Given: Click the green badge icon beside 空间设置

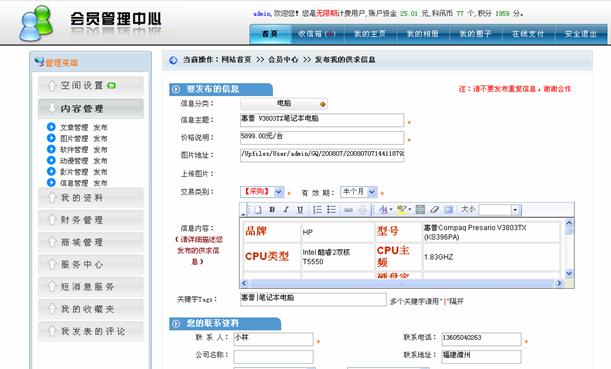Looking at the screenshot, I should coord(111,85).
